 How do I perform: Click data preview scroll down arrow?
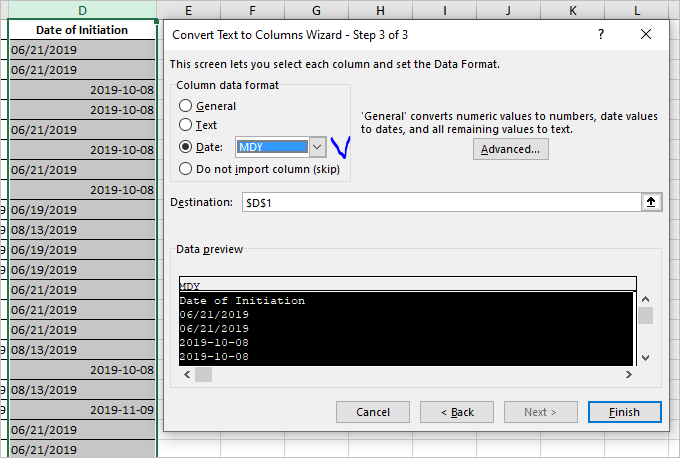(x=645, y=358)
